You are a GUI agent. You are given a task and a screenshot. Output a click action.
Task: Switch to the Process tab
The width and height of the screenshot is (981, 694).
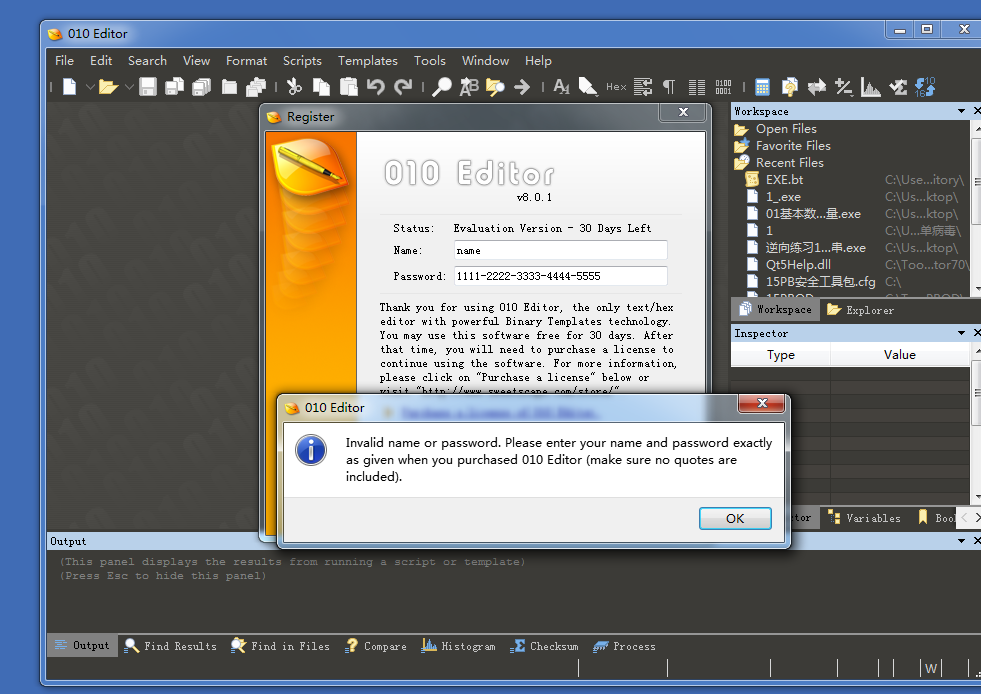624,646
